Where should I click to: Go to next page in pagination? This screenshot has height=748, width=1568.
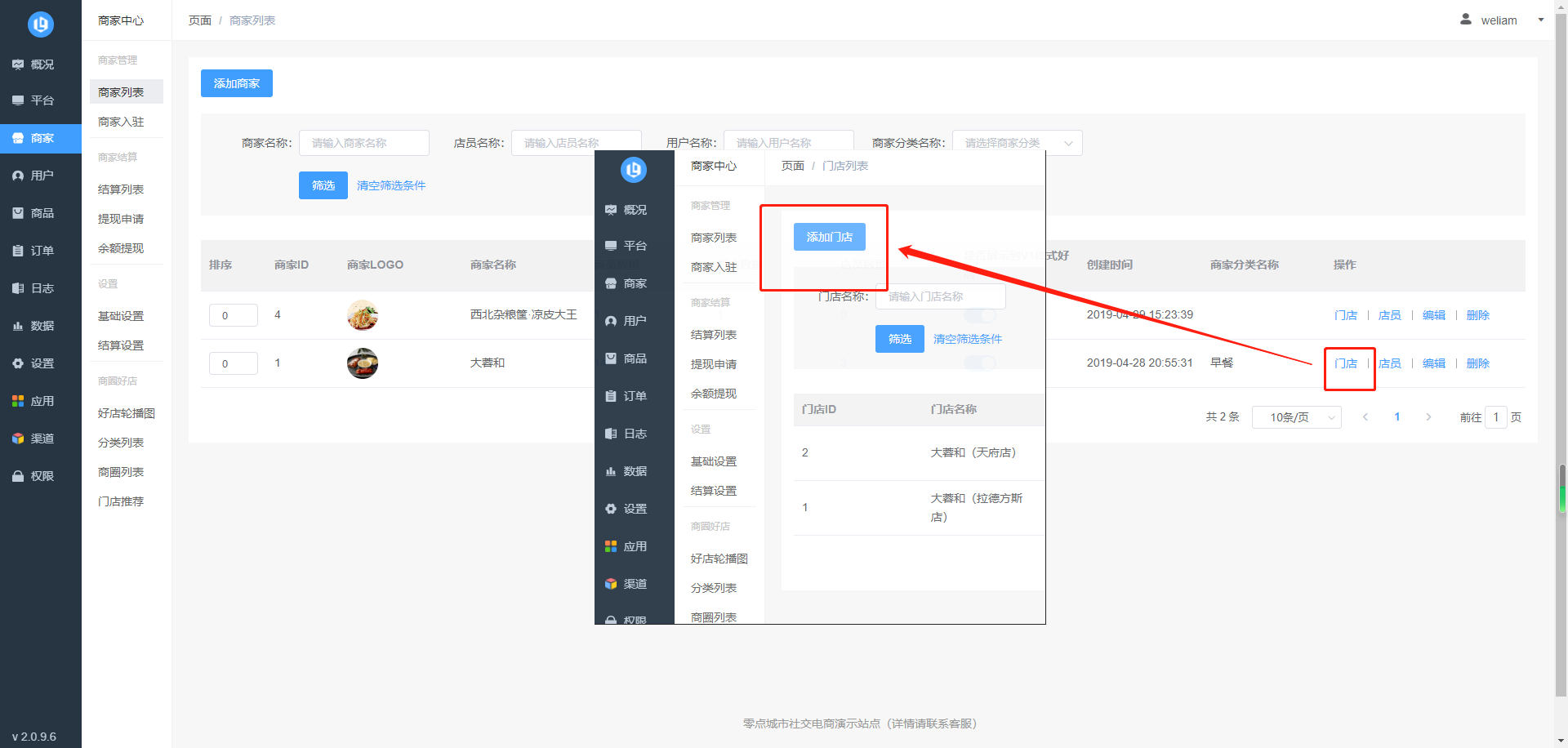1428,417
